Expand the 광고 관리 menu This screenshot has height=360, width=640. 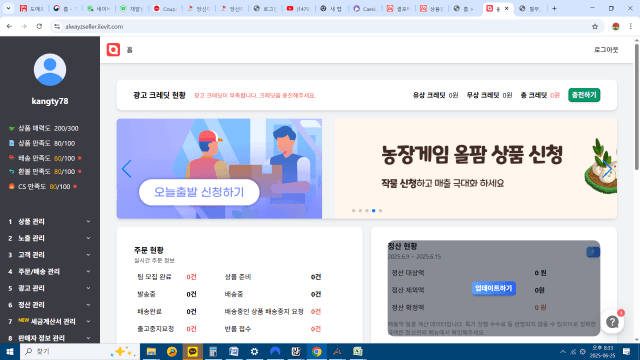click(x=50, y=289)
